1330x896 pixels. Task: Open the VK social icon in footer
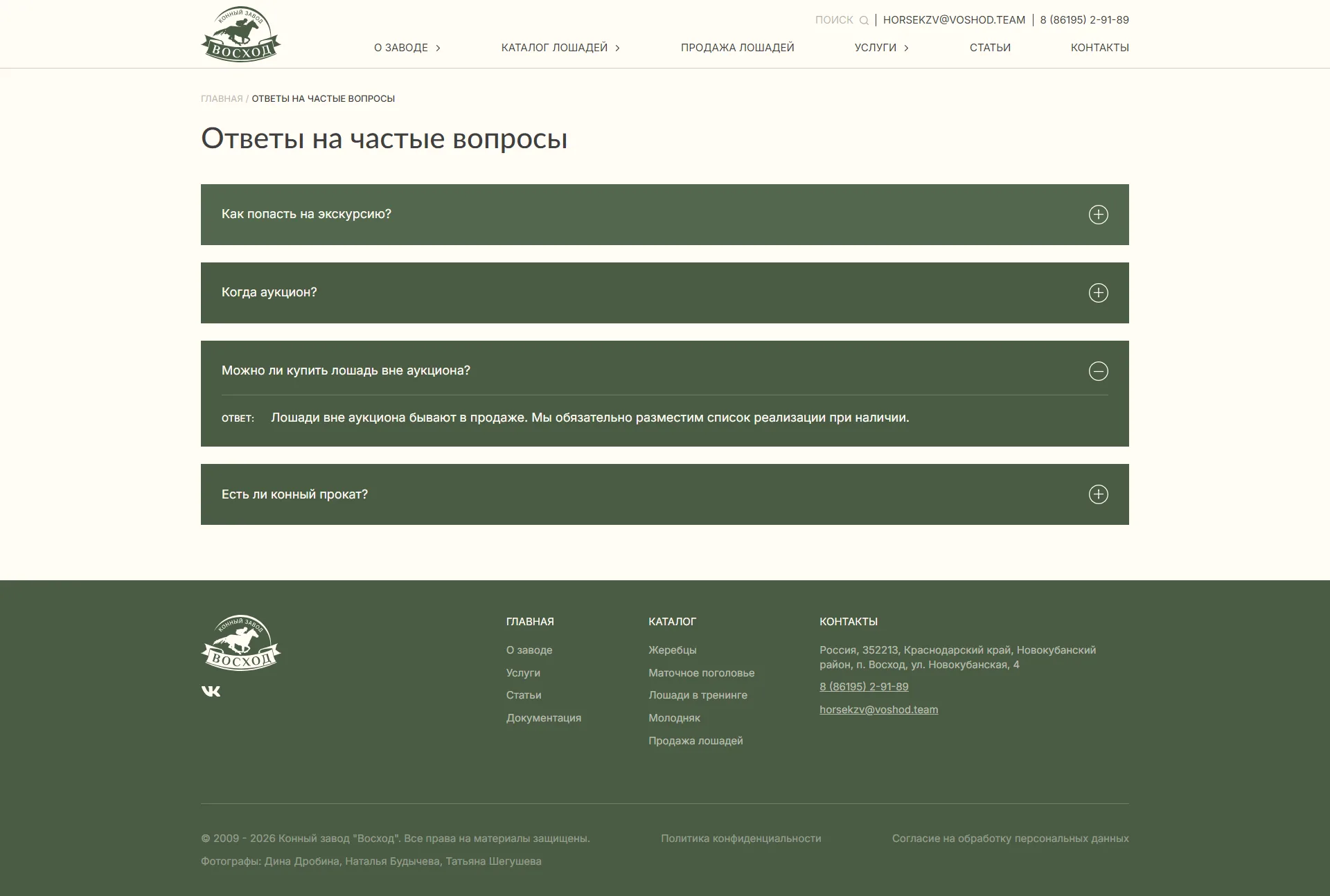(211, 691)
